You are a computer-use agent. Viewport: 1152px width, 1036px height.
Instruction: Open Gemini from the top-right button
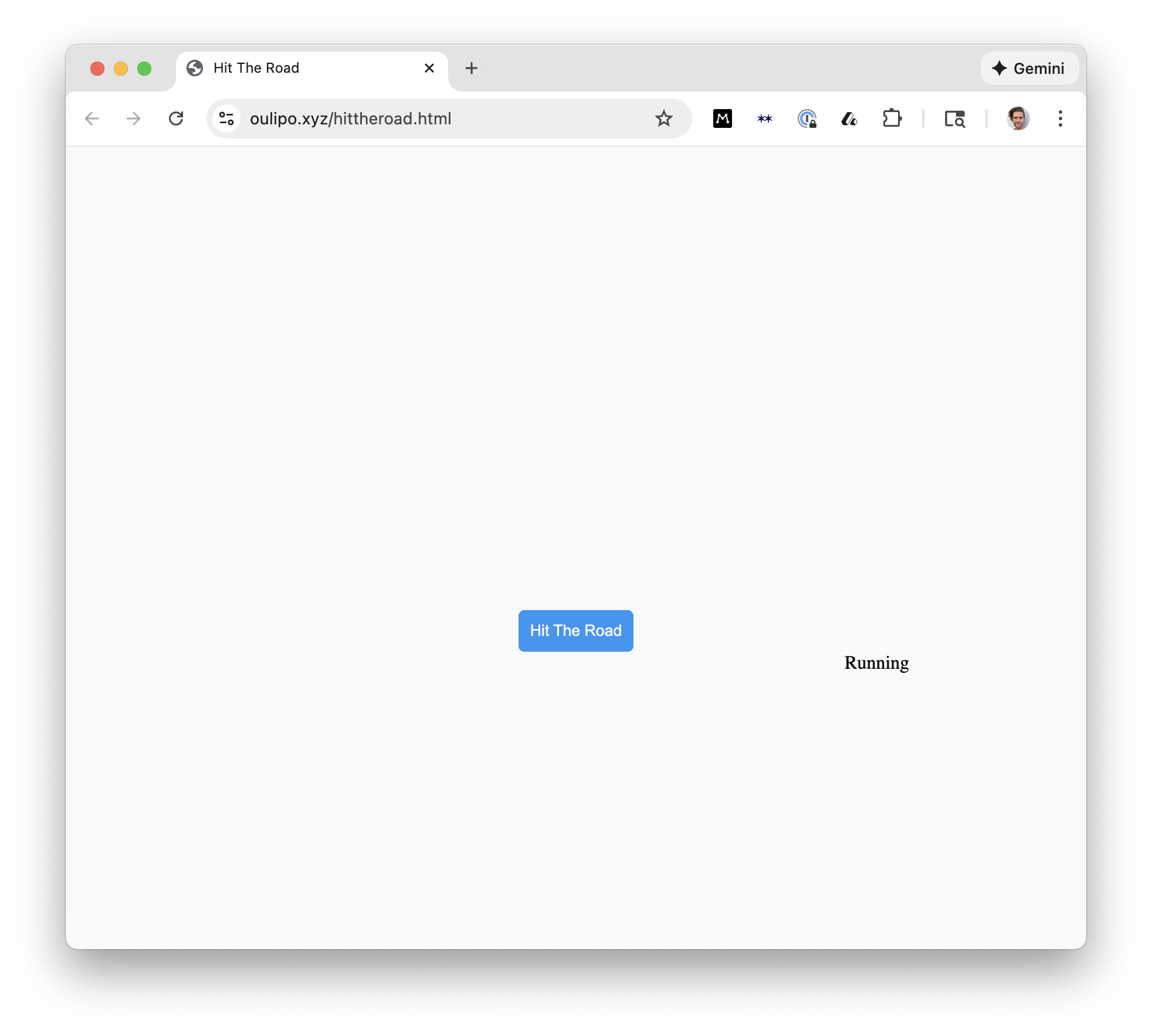coord(1029,69)
